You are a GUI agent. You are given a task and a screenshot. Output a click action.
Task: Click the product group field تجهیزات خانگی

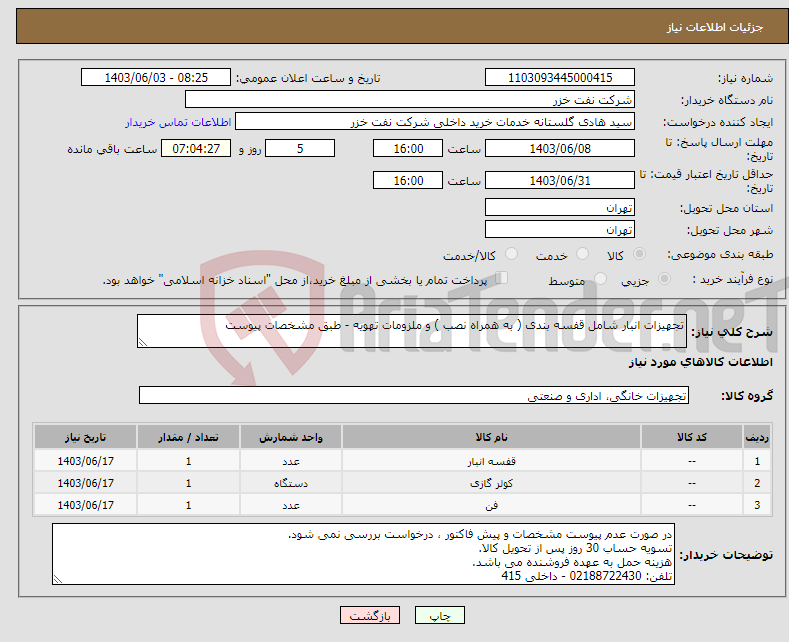(414, 395)
